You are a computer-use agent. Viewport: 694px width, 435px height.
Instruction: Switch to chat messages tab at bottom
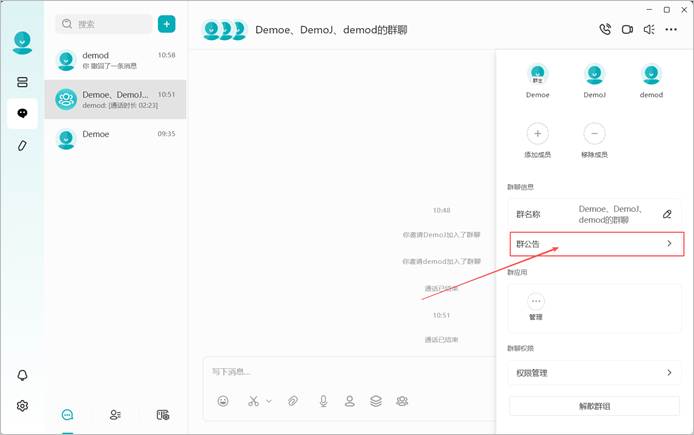(67, 415)
